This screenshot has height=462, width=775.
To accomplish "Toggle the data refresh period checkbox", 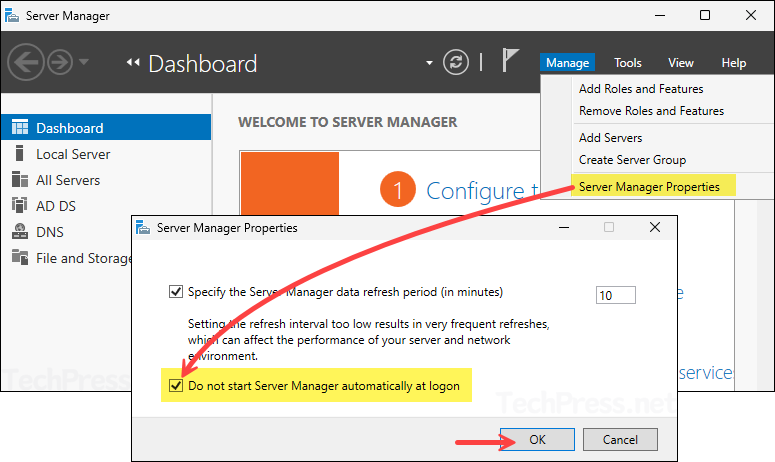I will pyautogui.click(x=175, y=292).
